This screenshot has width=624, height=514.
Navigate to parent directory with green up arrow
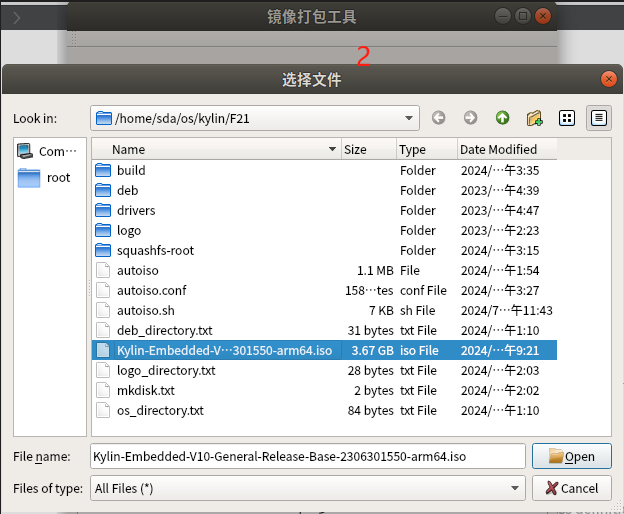[502, 118]
